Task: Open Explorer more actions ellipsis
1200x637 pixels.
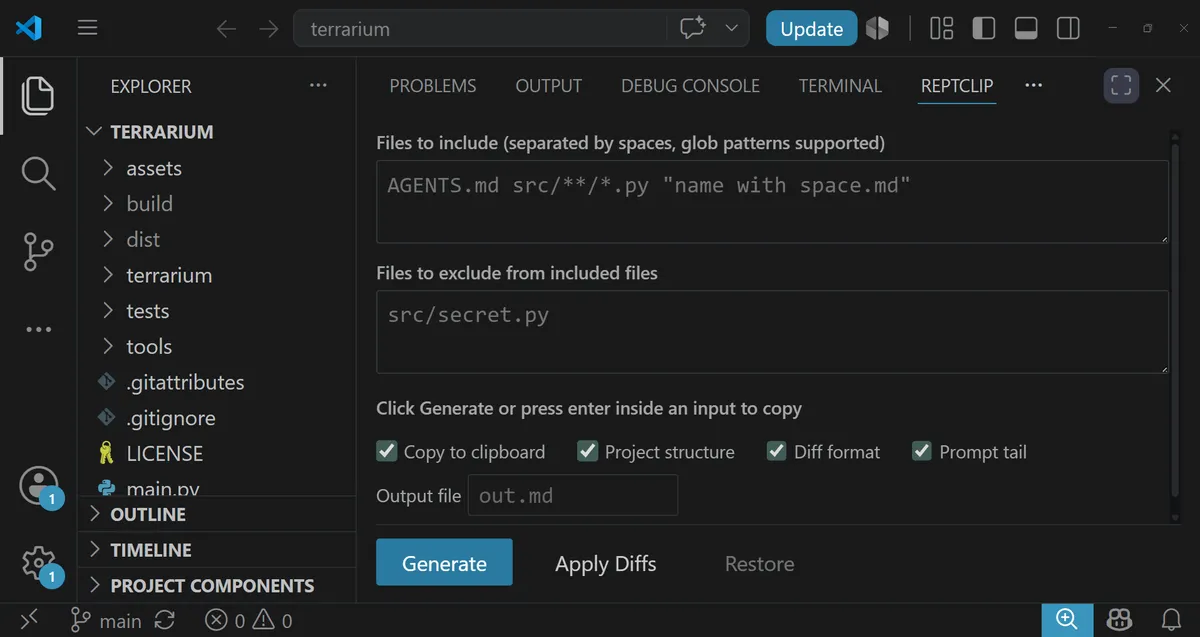Action: [318, 86]
